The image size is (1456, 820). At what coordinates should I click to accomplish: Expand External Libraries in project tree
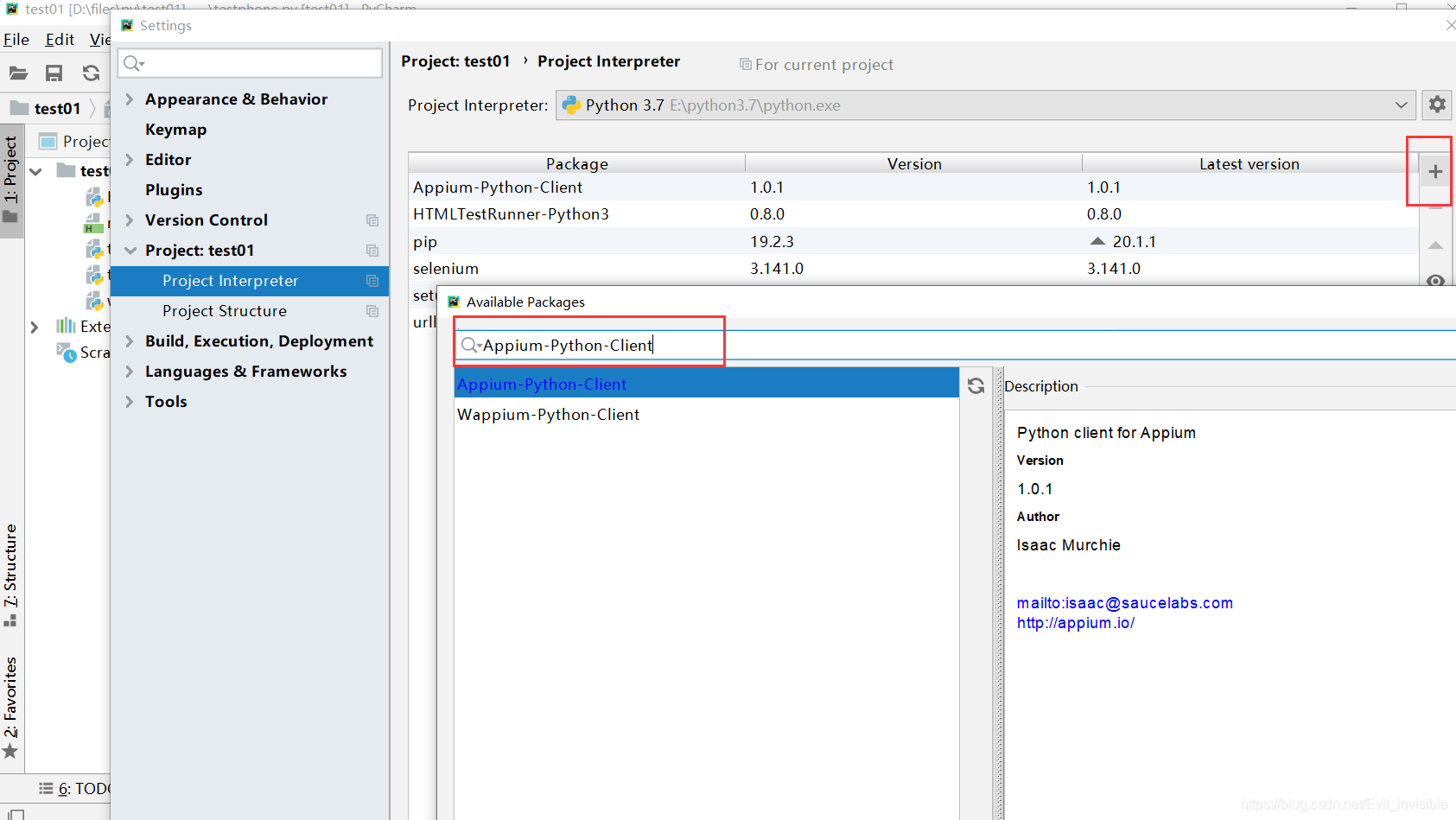click(35, 327)
